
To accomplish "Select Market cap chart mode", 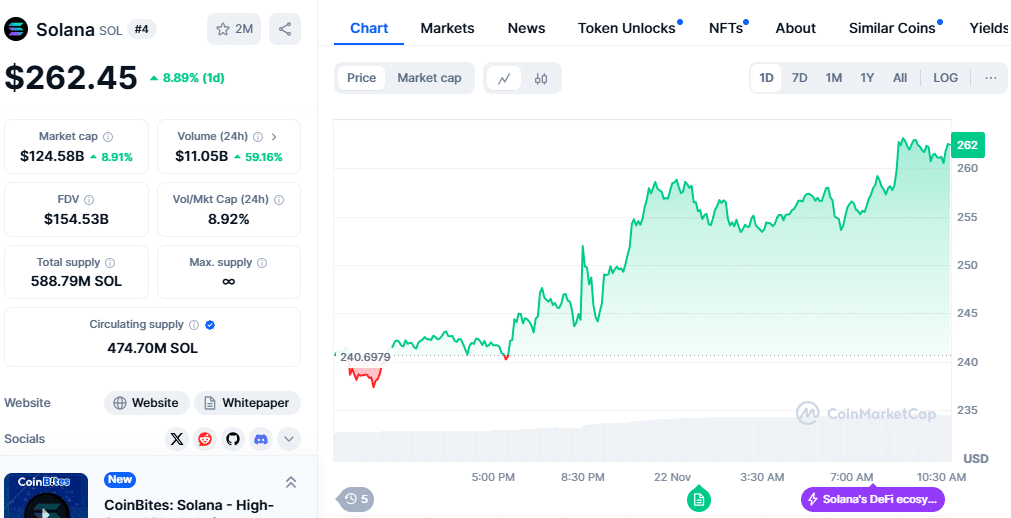I will (429, 78).
